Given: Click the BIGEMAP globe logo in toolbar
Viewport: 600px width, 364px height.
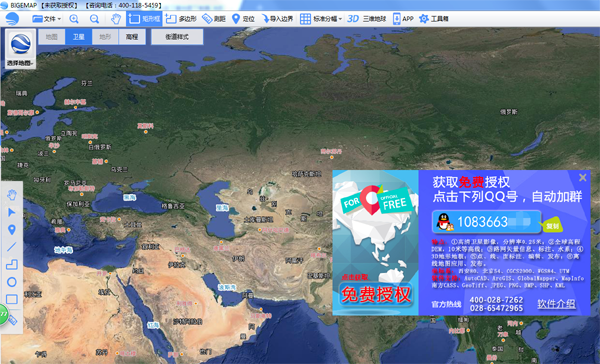Looking at the screenshot, I should point(12,18).
